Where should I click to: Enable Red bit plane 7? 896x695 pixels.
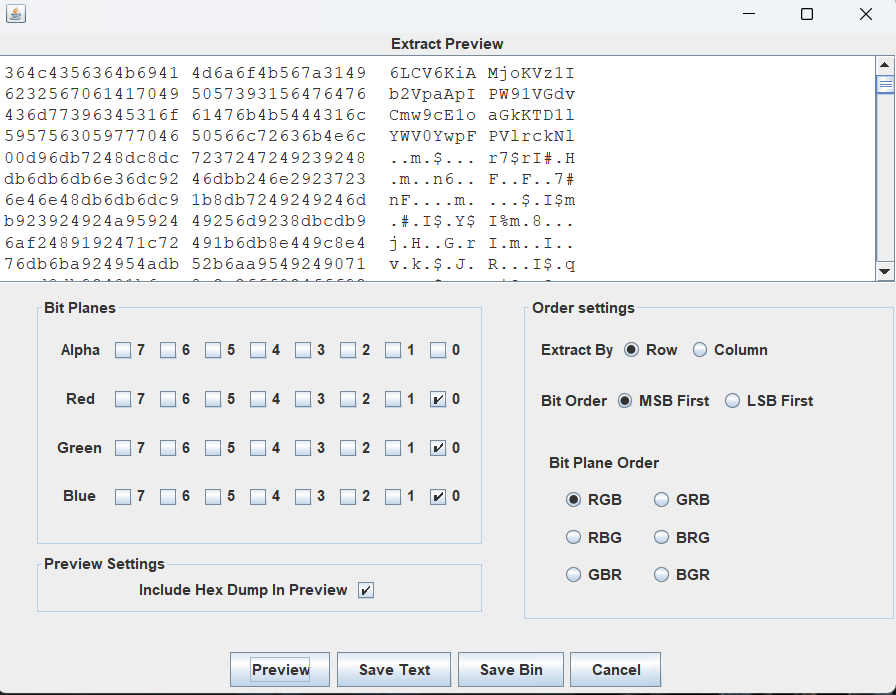pos(123,399)
